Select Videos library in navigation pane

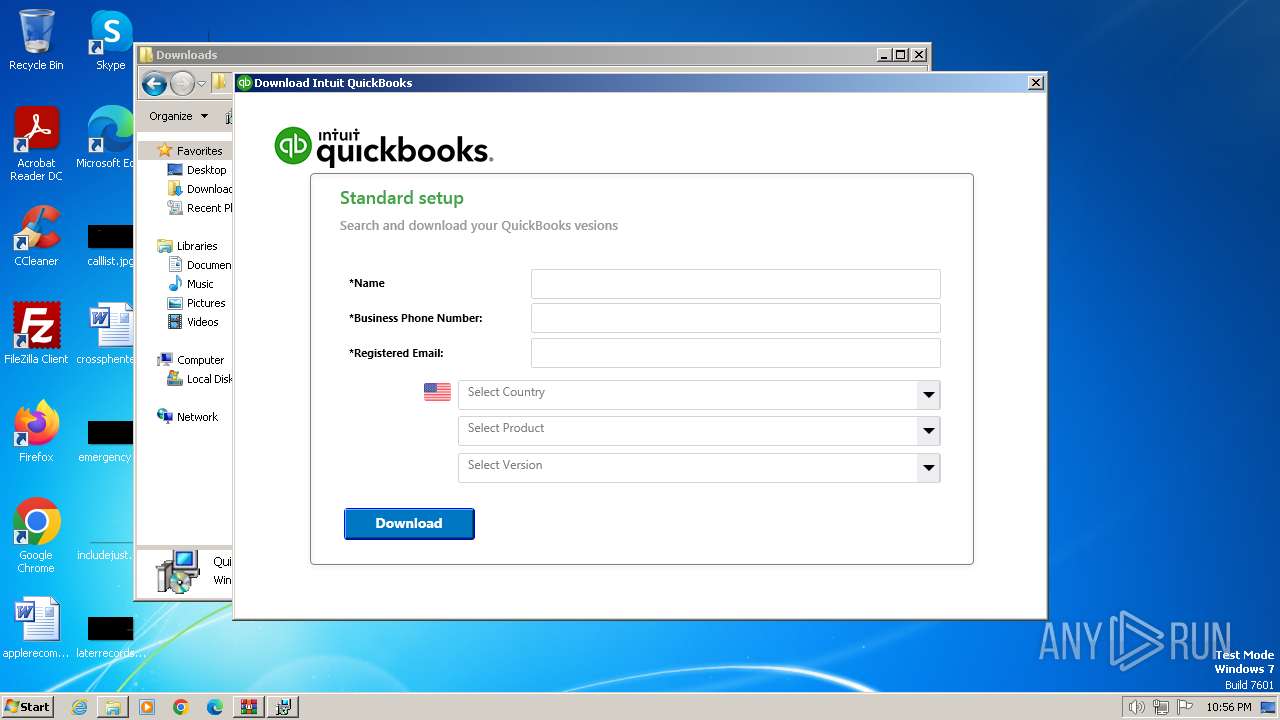coord(193,322)
